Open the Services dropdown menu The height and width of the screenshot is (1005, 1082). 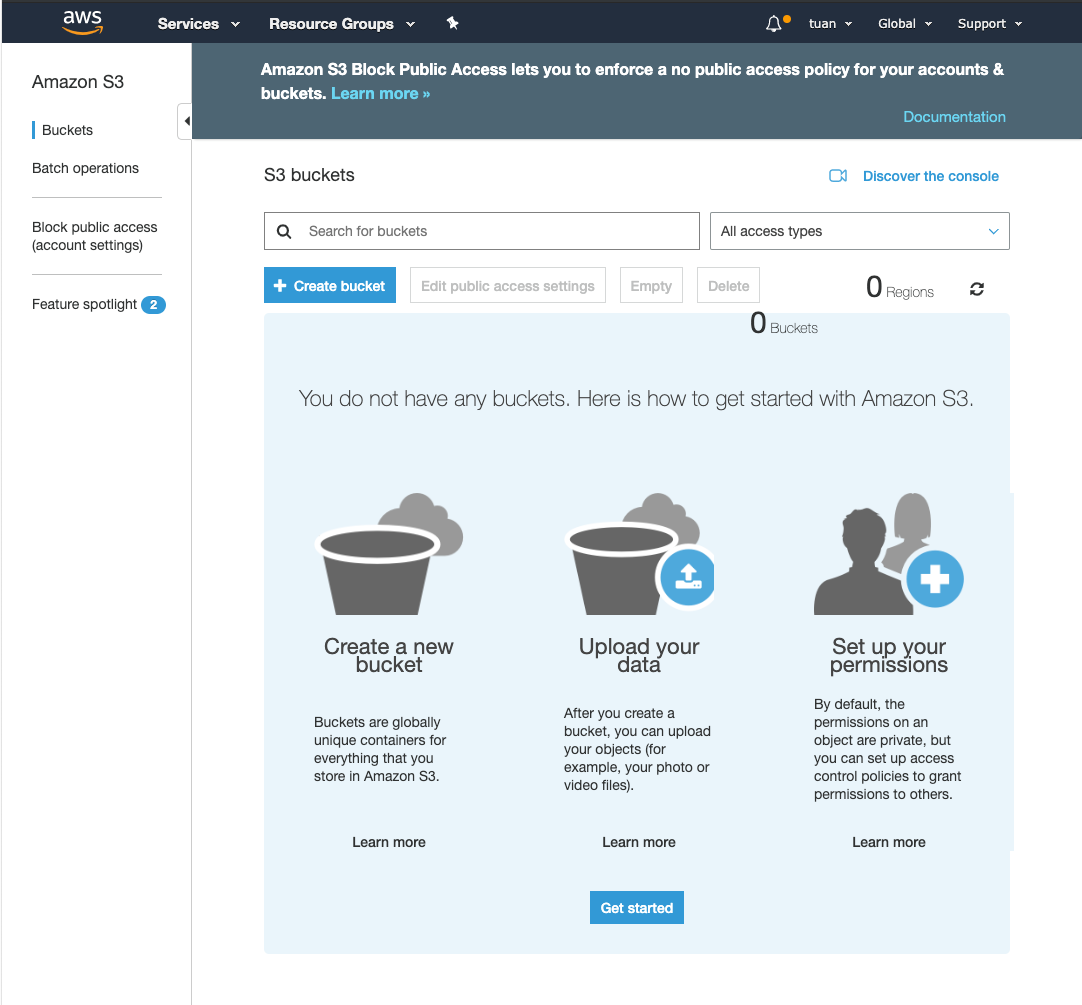tap(199, 23)
